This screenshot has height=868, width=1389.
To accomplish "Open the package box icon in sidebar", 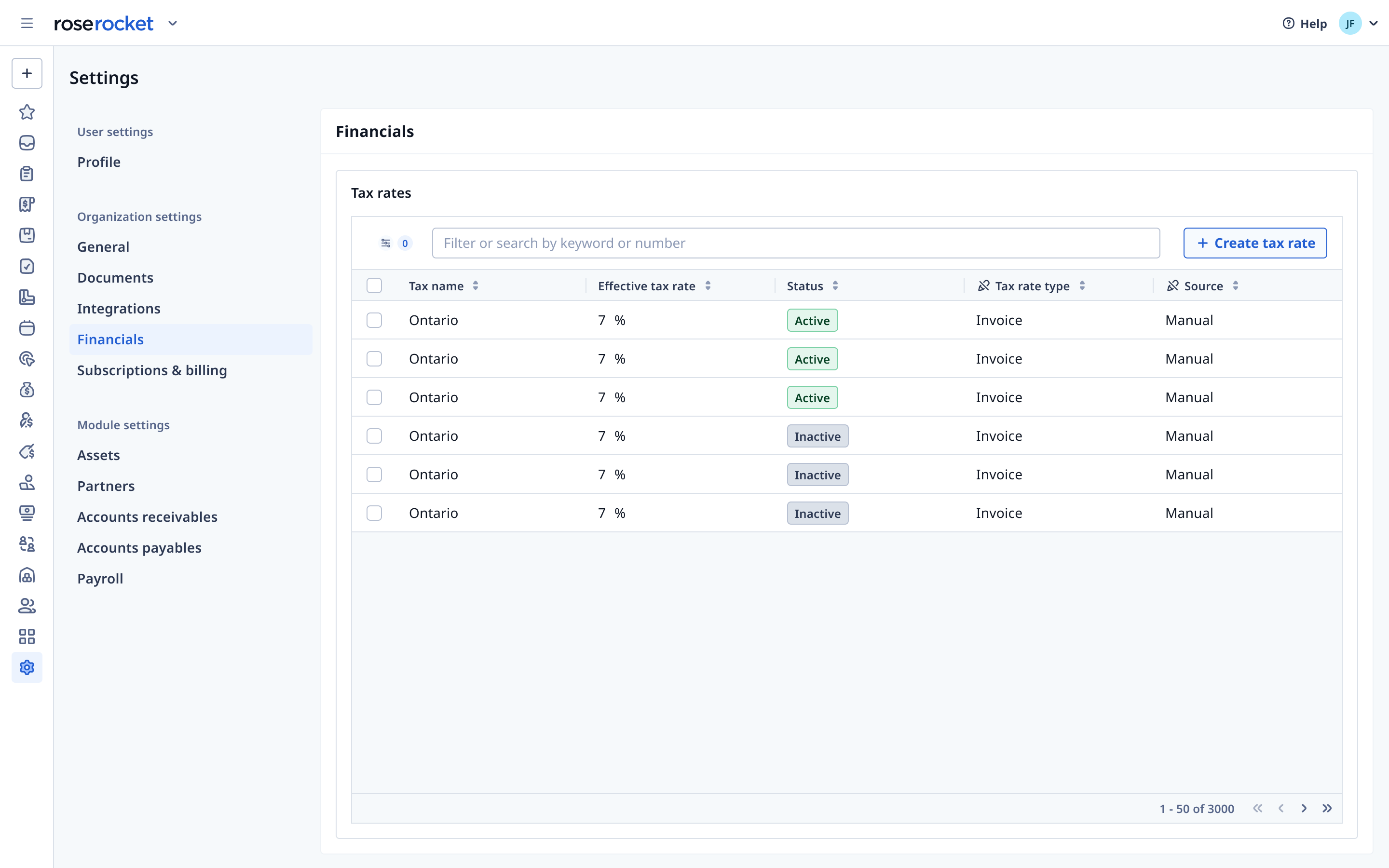I will click(27, 235).
